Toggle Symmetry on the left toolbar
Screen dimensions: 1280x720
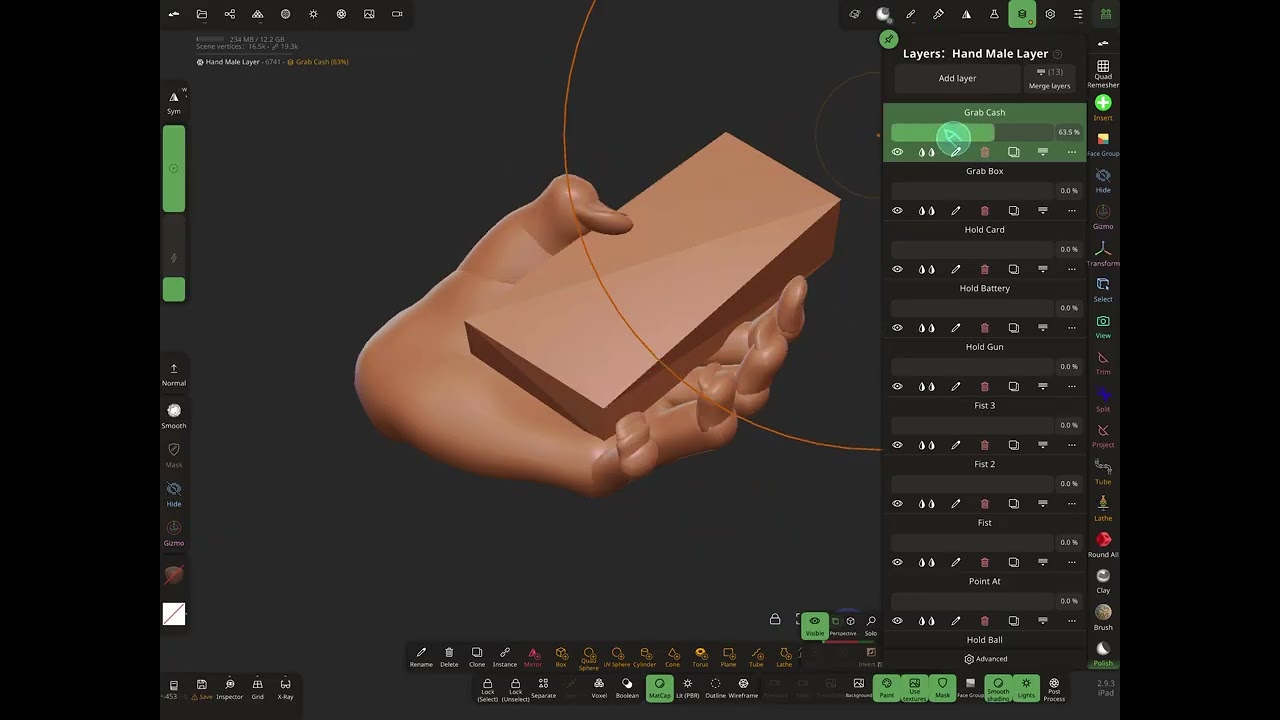click(174, 102)
